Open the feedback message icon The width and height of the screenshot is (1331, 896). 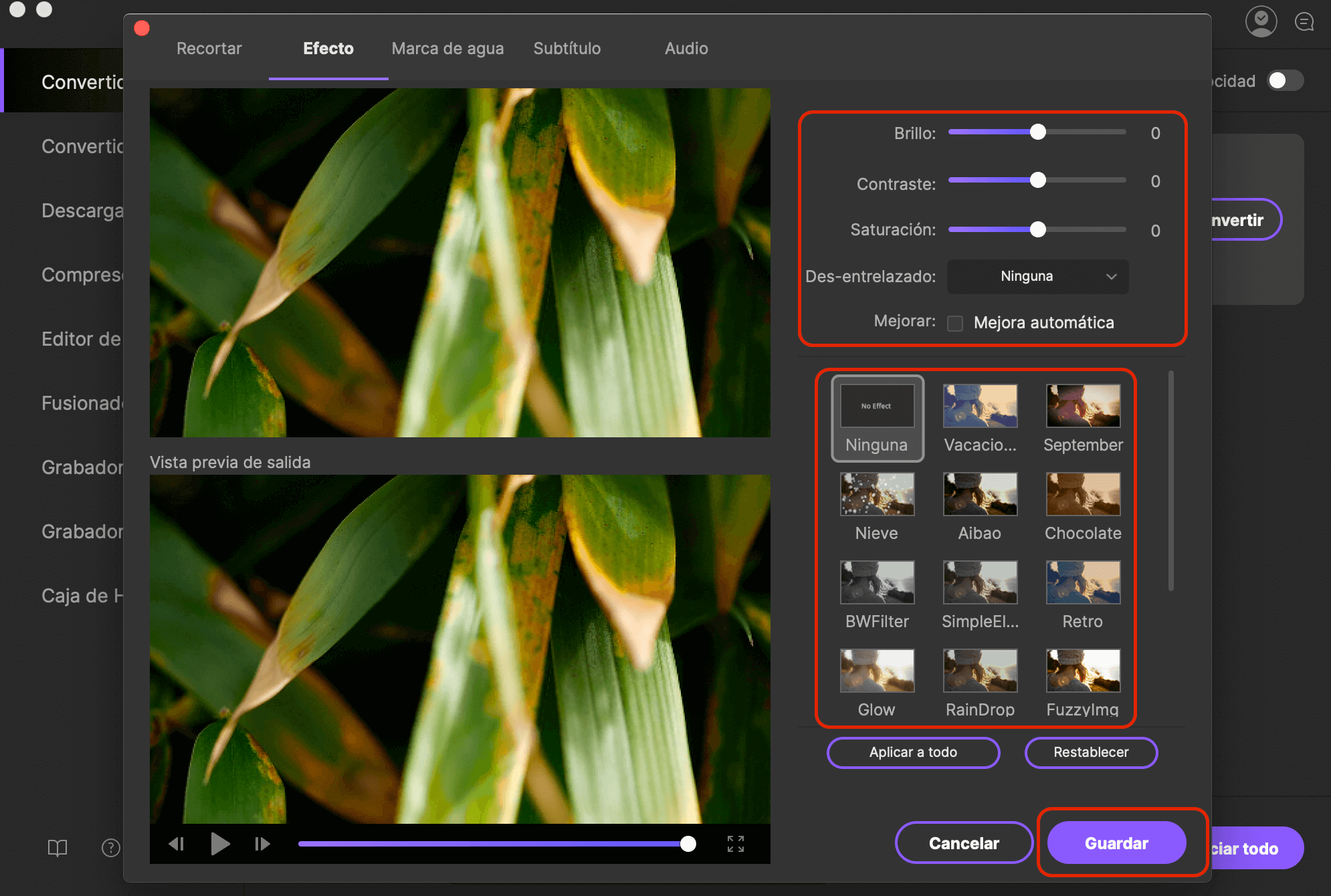(x=1304, y=21)
